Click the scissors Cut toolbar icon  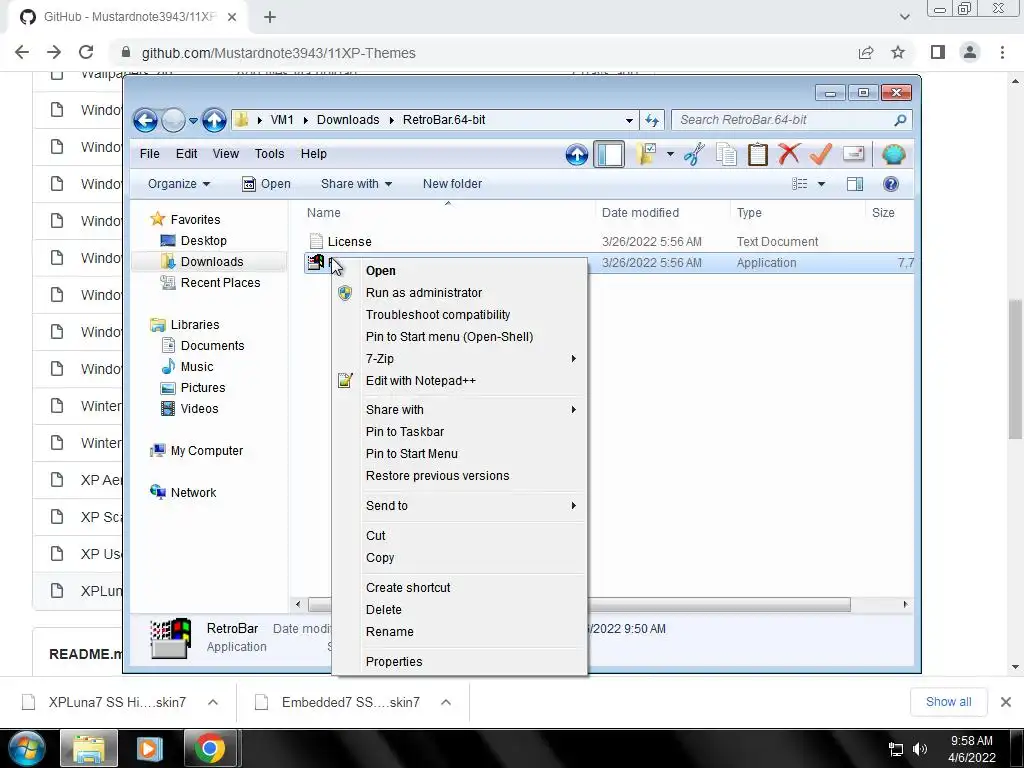694,155
